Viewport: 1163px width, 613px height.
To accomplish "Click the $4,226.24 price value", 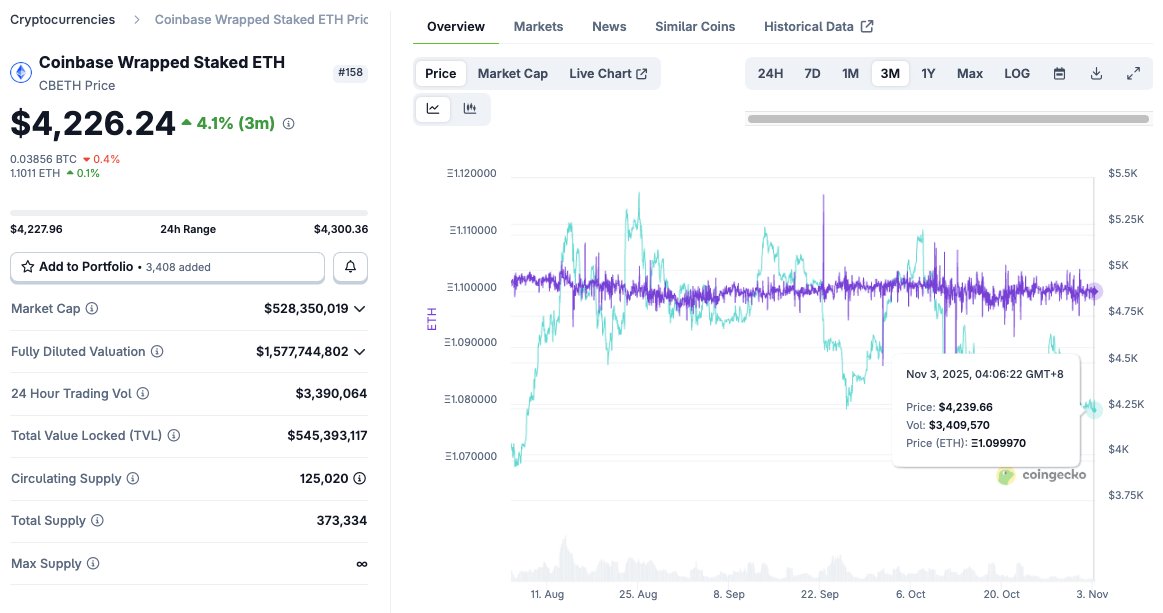I will (x=93, y=123).
